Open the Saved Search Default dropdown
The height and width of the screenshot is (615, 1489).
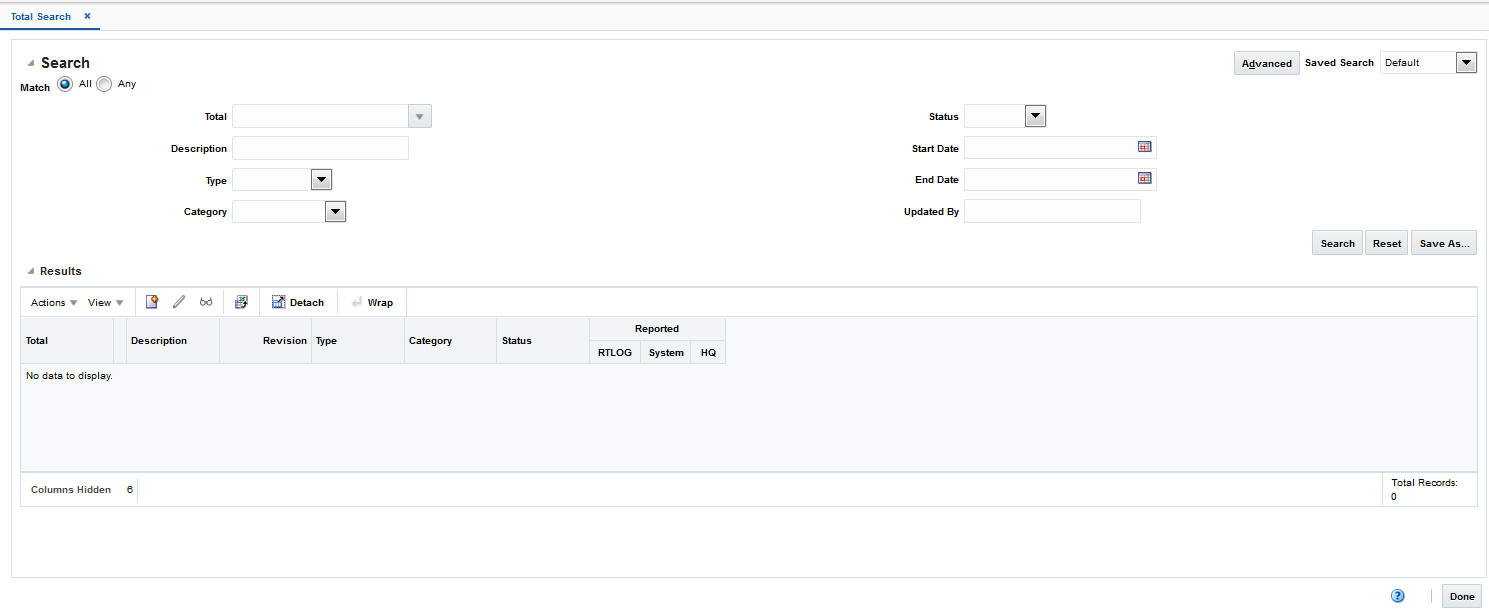tap(1466, 62)
